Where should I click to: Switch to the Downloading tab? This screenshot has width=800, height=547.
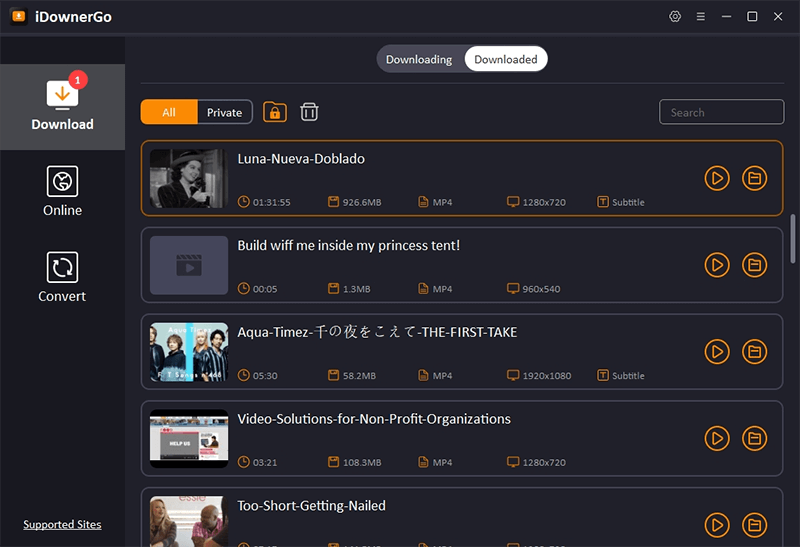point(419,59)
